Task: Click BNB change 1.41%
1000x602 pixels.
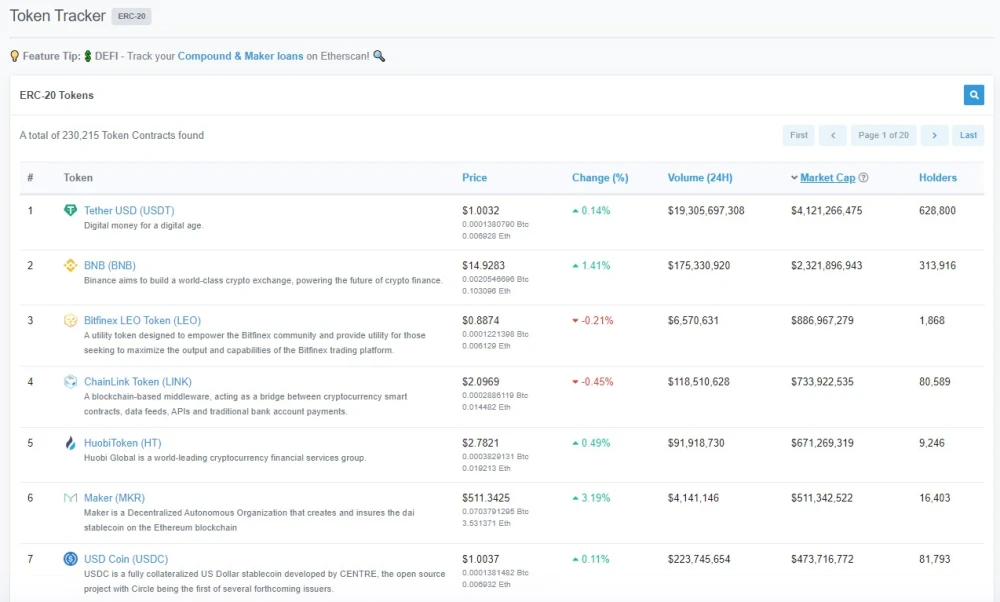Action: tap(591, 265)
